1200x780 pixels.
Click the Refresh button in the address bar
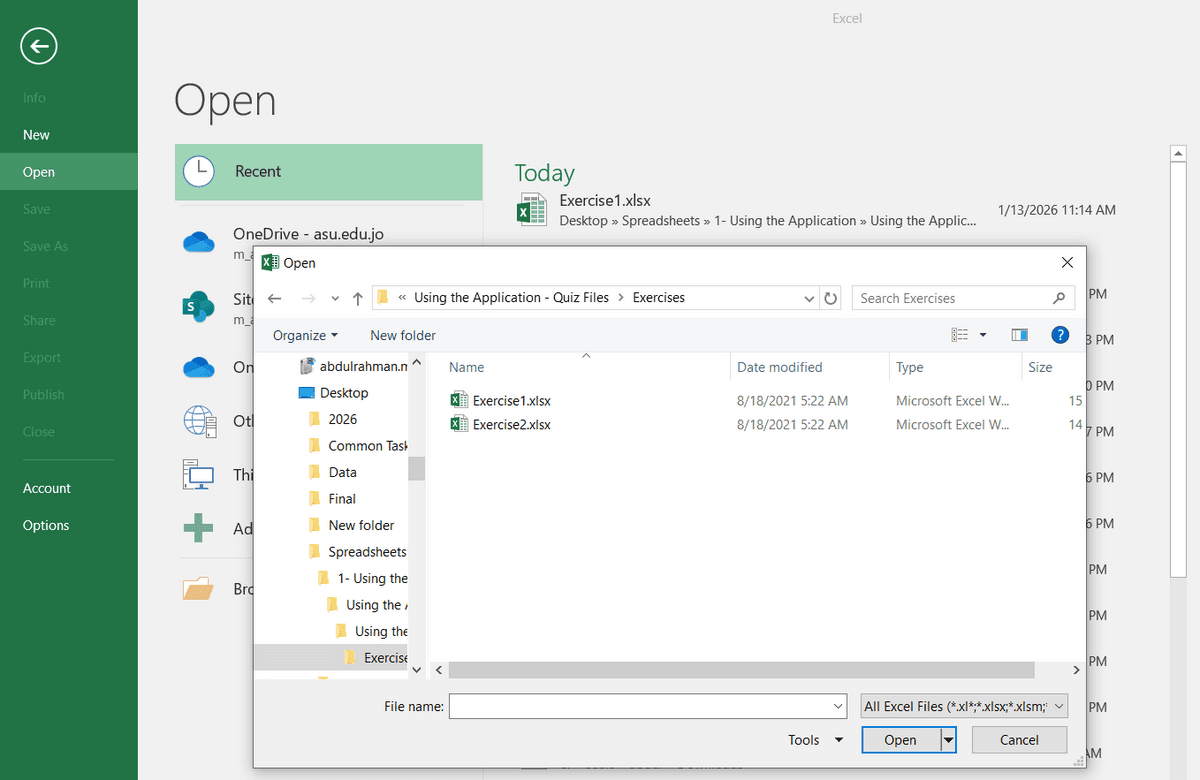pos(831,298)
